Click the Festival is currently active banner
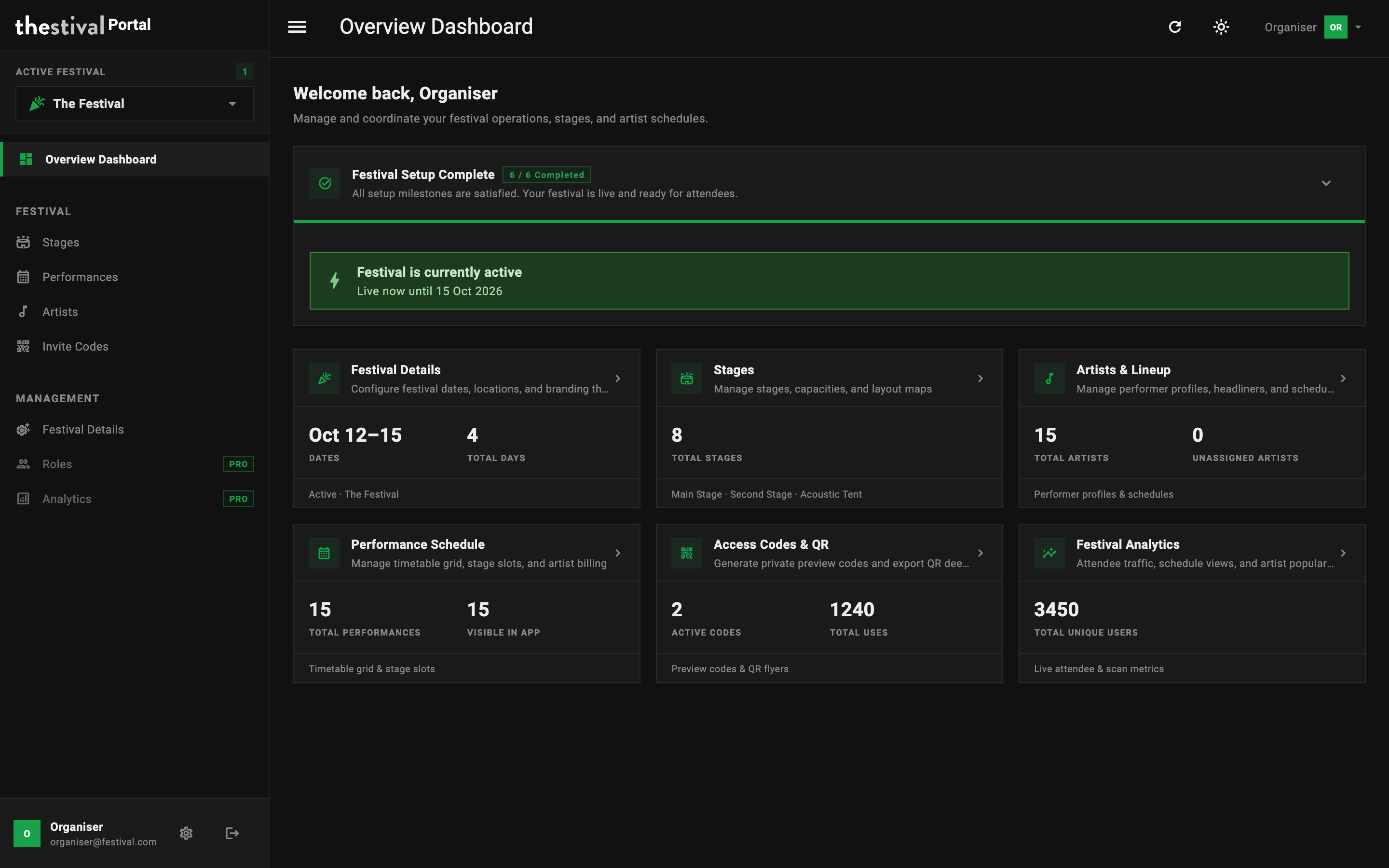The width and height of the screenshot is (1389, 868). click(829, 281)
